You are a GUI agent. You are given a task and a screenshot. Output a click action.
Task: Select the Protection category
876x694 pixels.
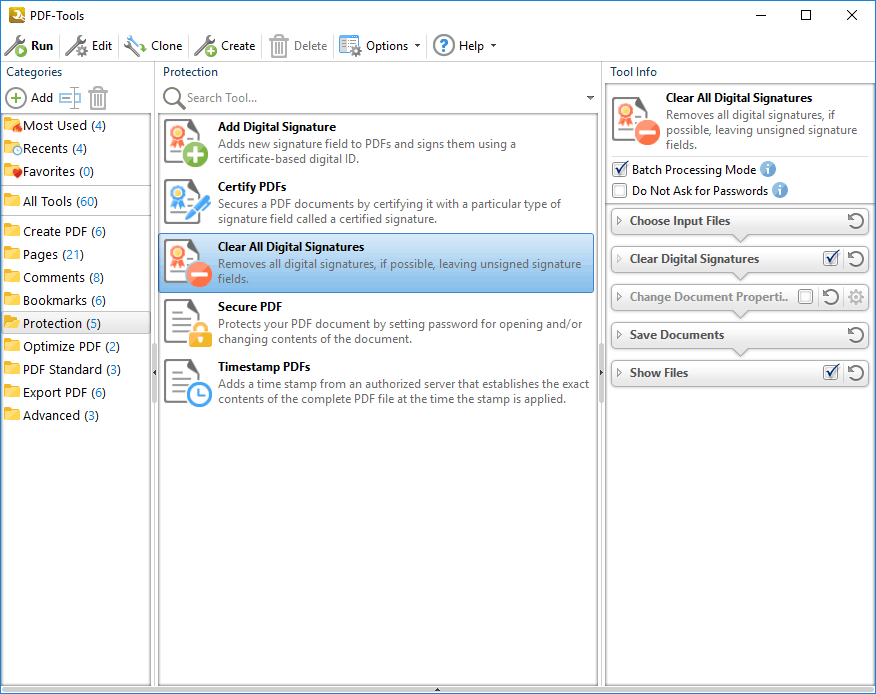point(76,323)
